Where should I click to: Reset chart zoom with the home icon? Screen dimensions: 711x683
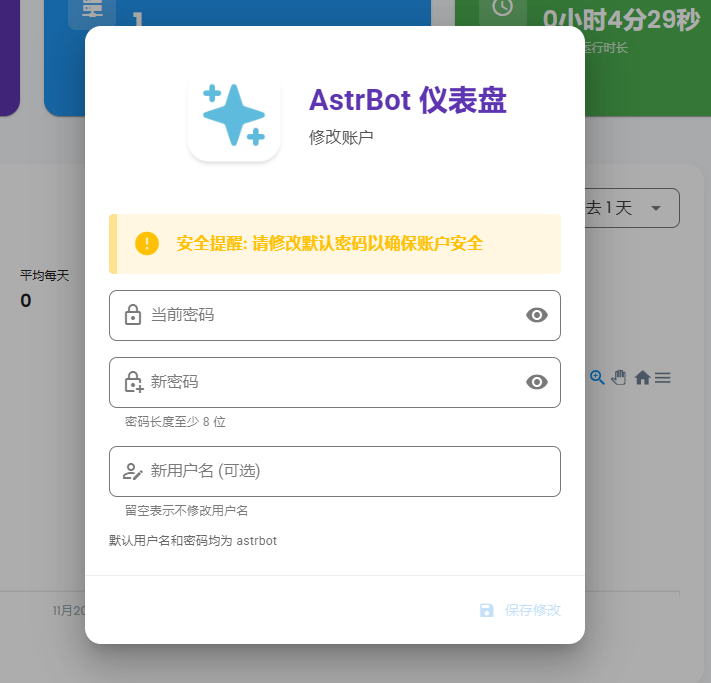click(x=642, y=377)
